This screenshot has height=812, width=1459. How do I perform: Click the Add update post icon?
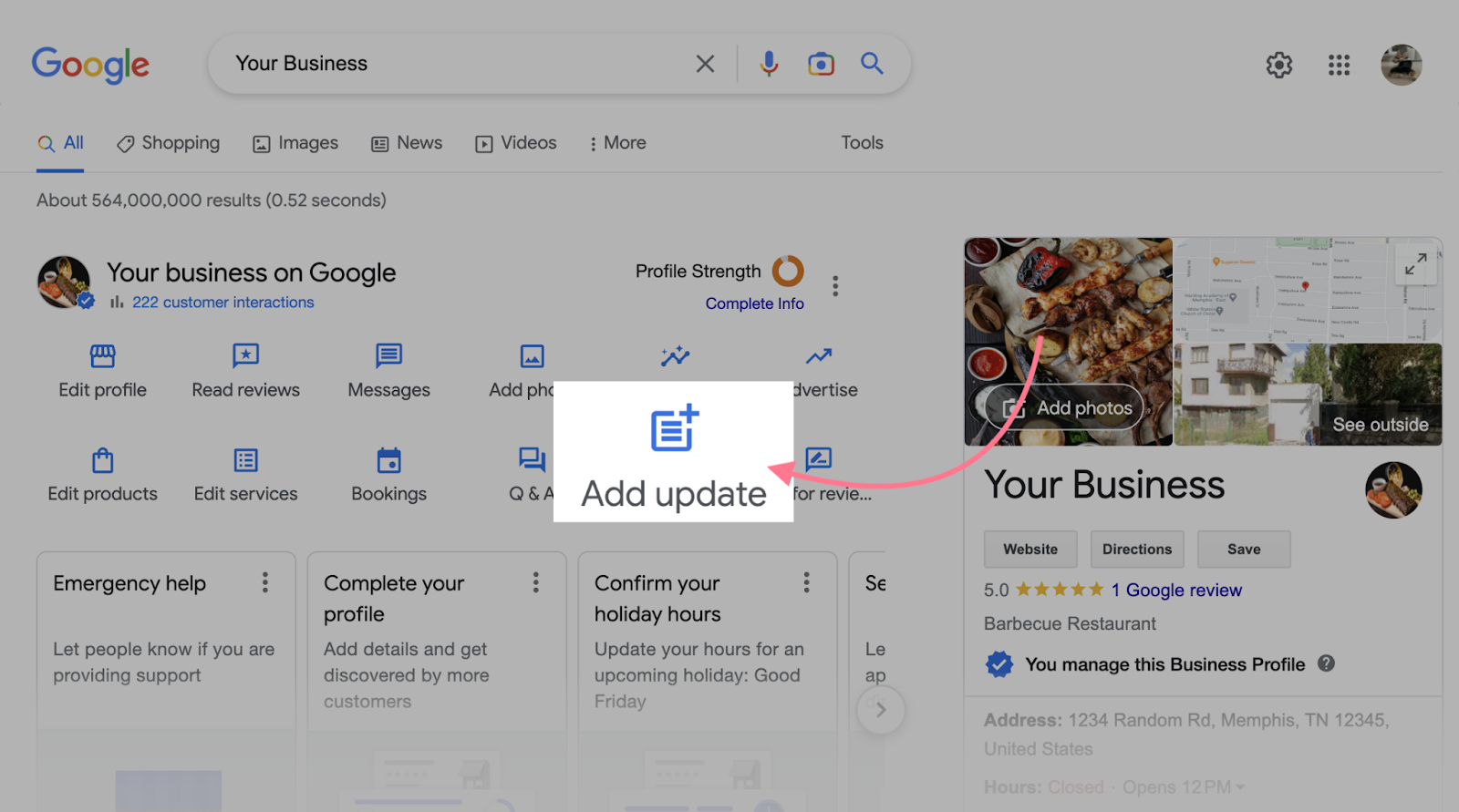(674, 428)
